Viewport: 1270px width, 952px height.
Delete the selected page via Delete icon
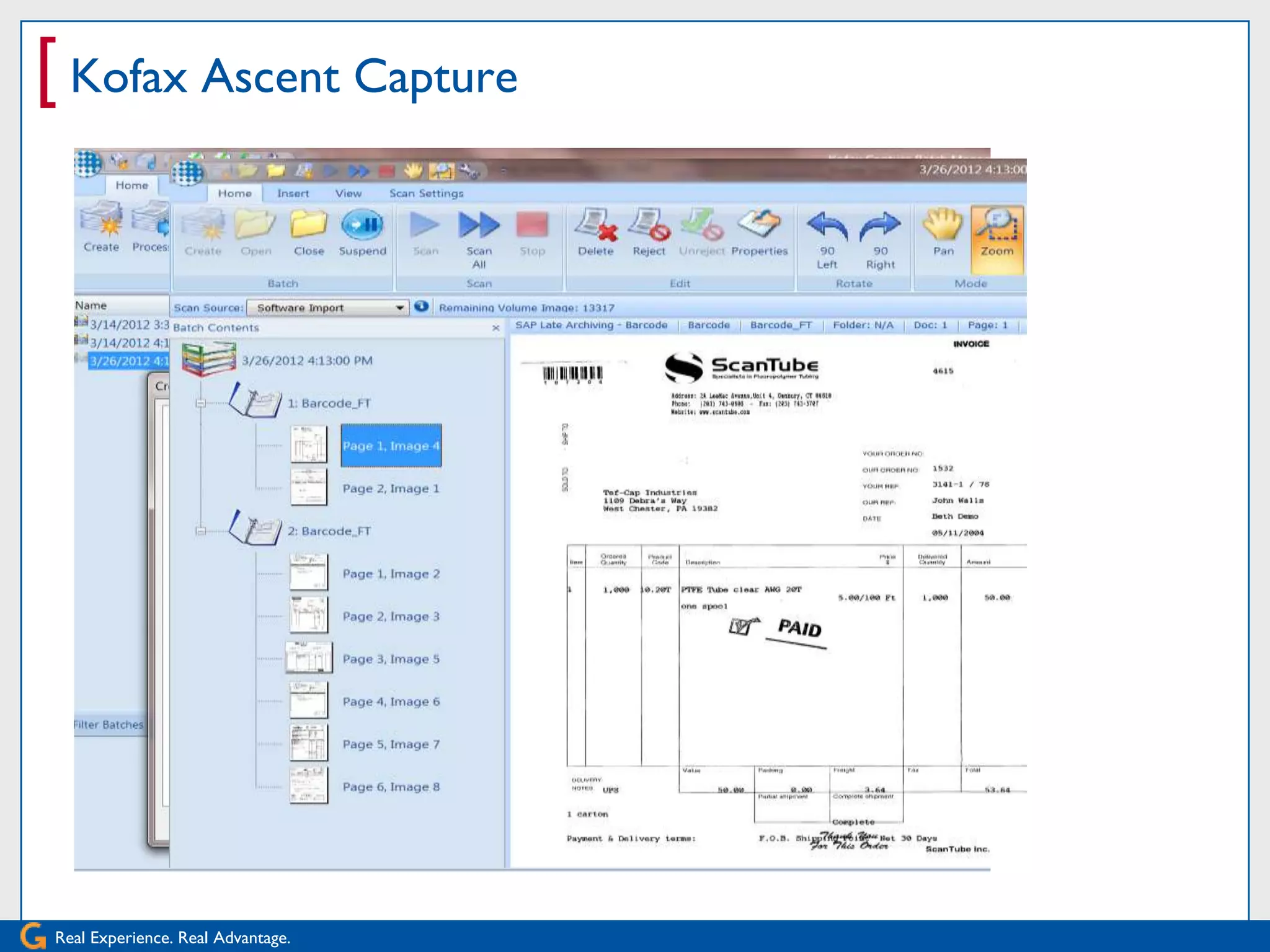tap(595, 233)
